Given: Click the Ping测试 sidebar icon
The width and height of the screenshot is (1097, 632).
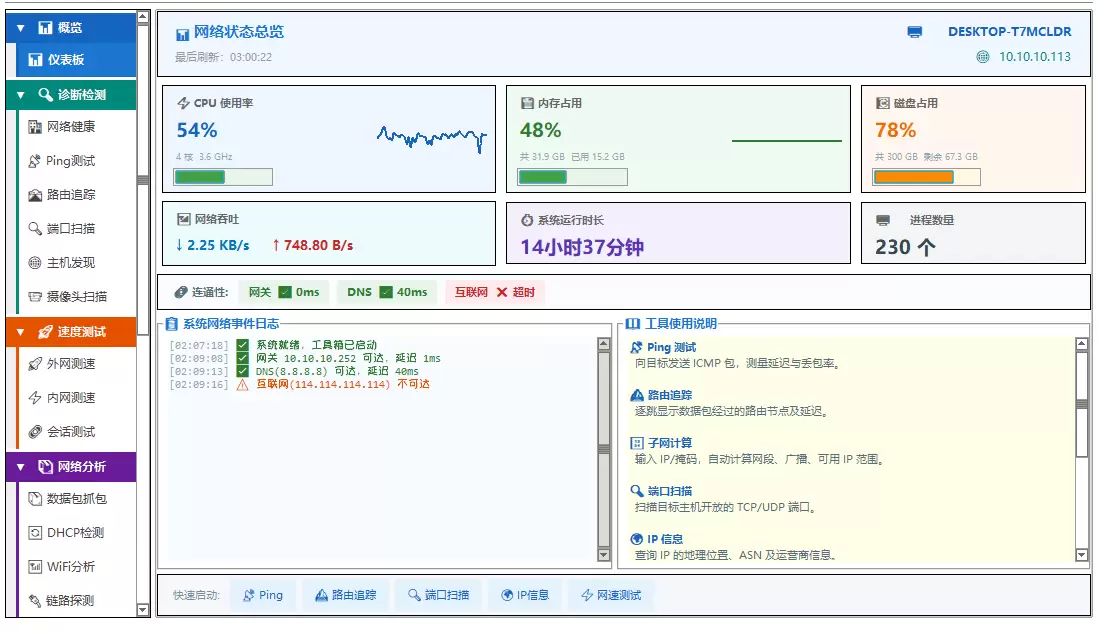Looking at the screenshot, I should pyautogui.click(x=34, y=161).
